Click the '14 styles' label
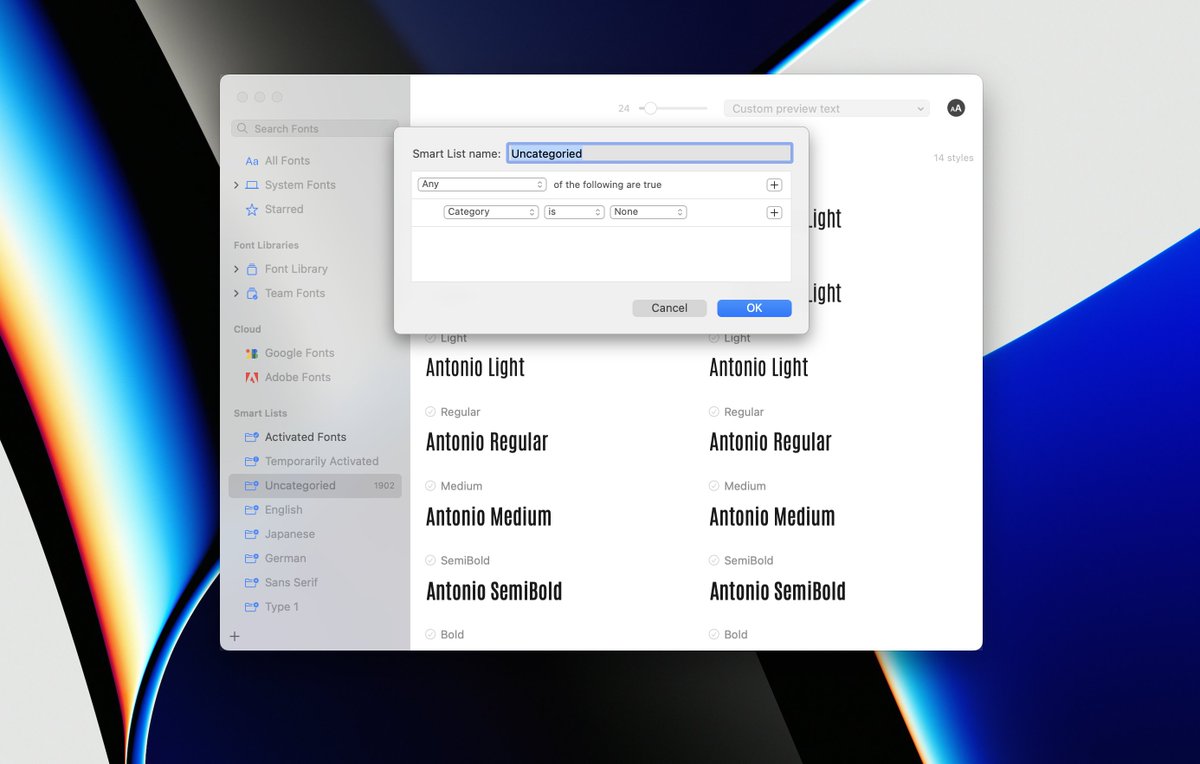1200x764 pixels. [x=953, y=158]
